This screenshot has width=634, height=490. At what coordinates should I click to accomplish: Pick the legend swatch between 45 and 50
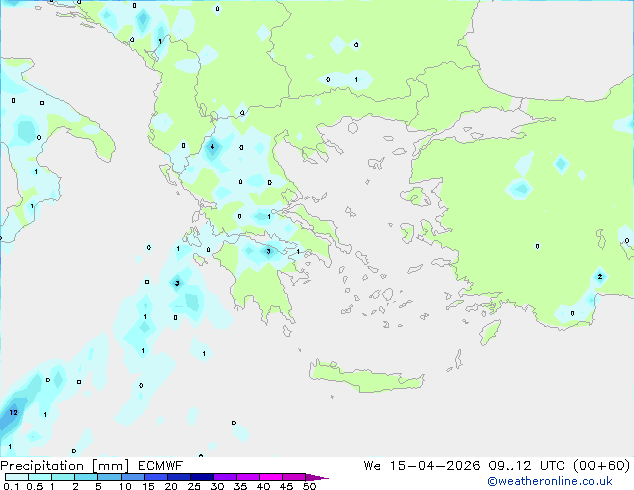click(294, 477)
